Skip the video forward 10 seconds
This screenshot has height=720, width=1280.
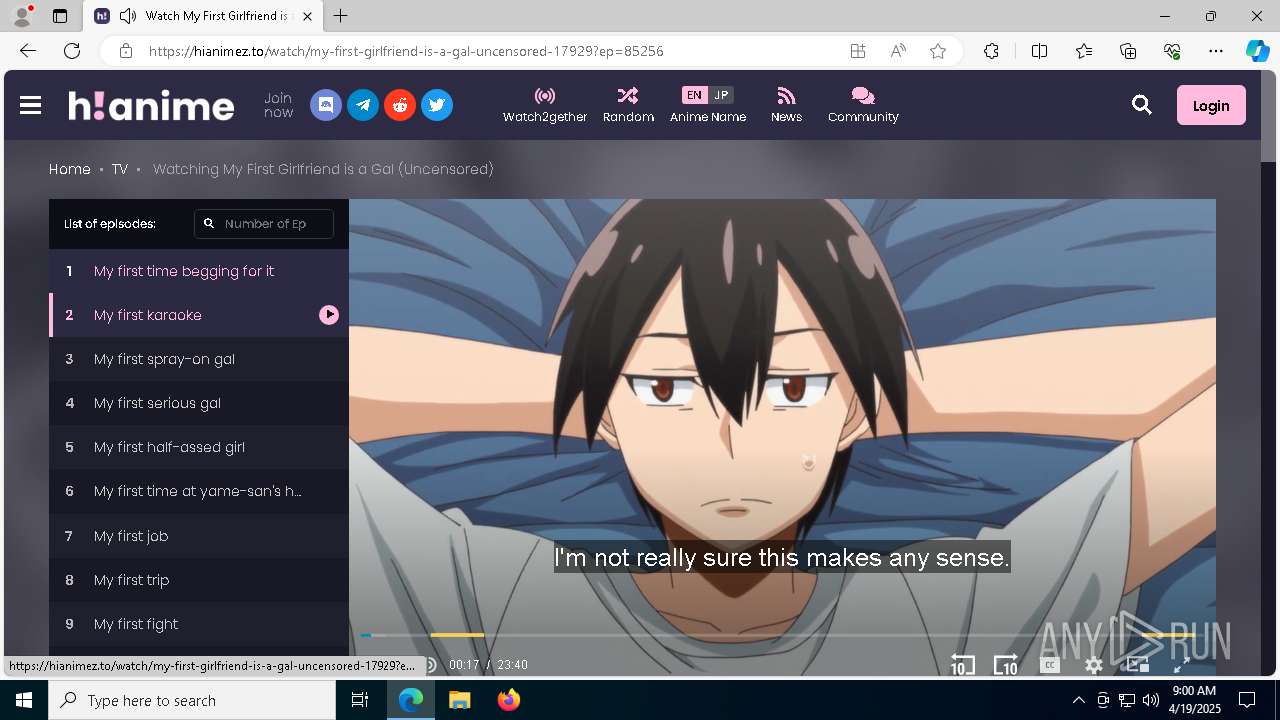(1005, 665)
